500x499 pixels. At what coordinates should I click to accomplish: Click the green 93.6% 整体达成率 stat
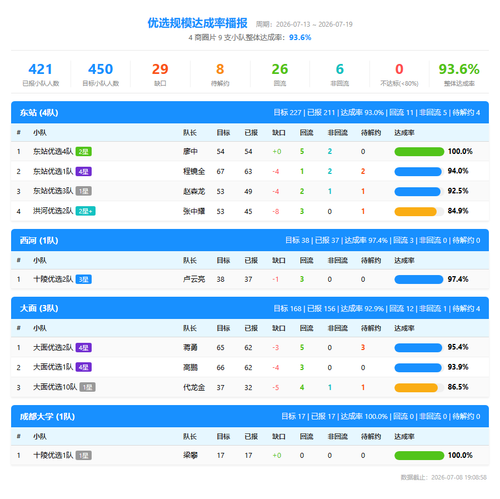[459, 74]
